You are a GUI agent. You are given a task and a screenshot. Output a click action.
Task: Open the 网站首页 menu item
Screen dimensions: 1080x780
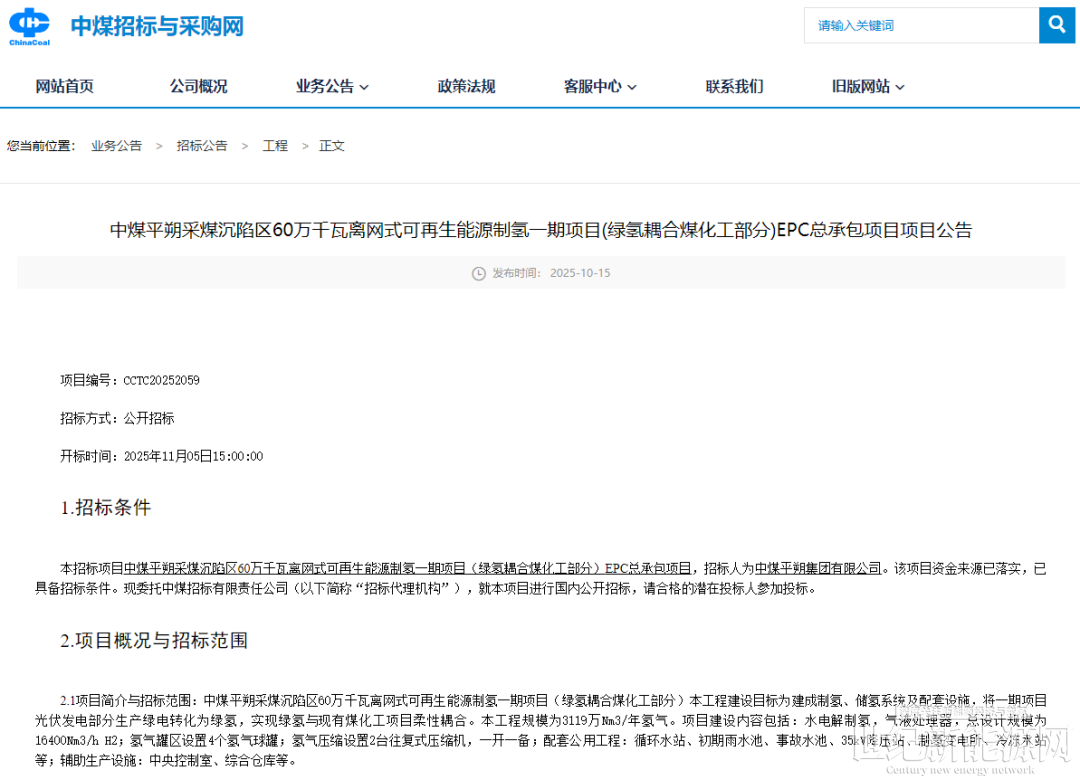65,87
